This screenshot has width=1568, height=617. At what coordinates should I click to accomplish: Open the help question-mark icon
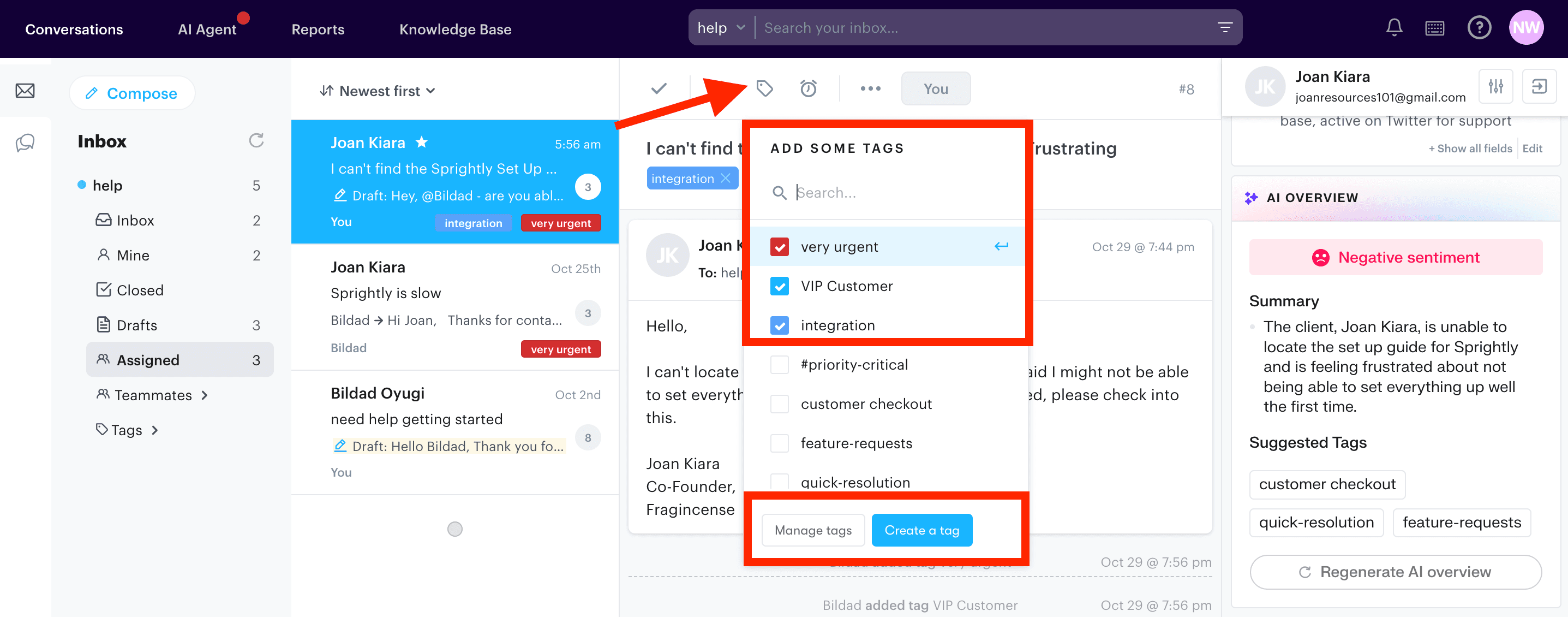pos(1479,27)
